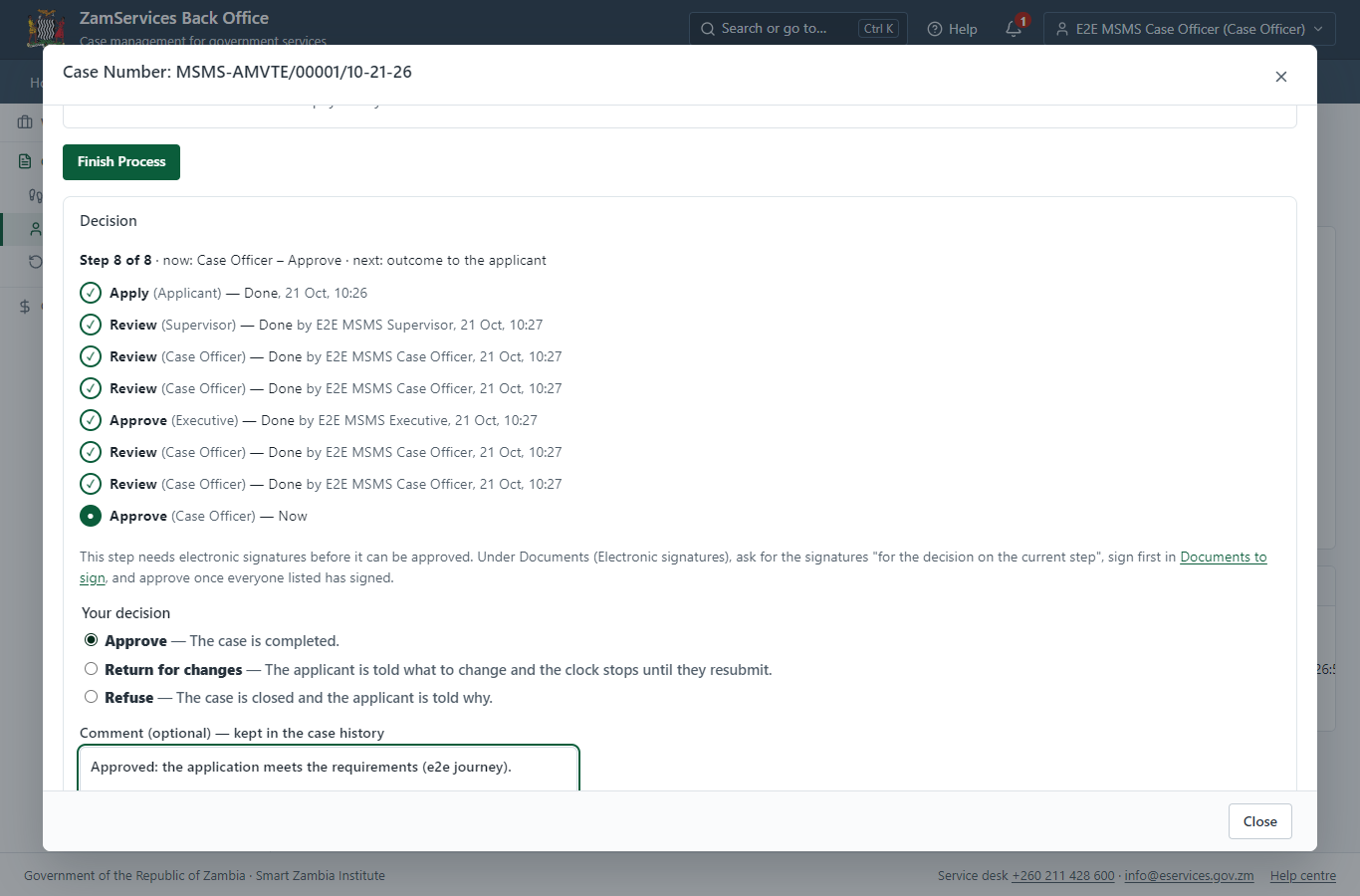
Task: Select the Refuse decision radio button
Action: click(x=92, y=697)
